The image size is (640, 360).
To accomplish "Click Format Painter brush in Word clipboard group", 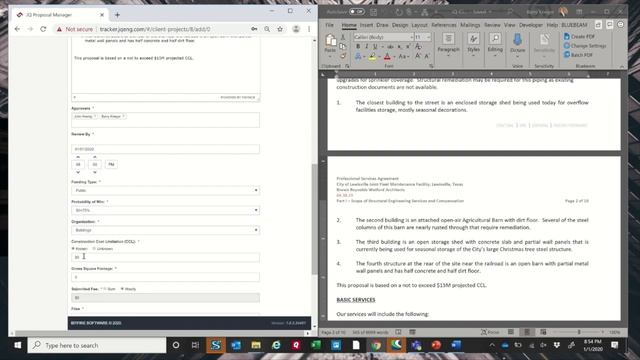I will coord(343,56).
